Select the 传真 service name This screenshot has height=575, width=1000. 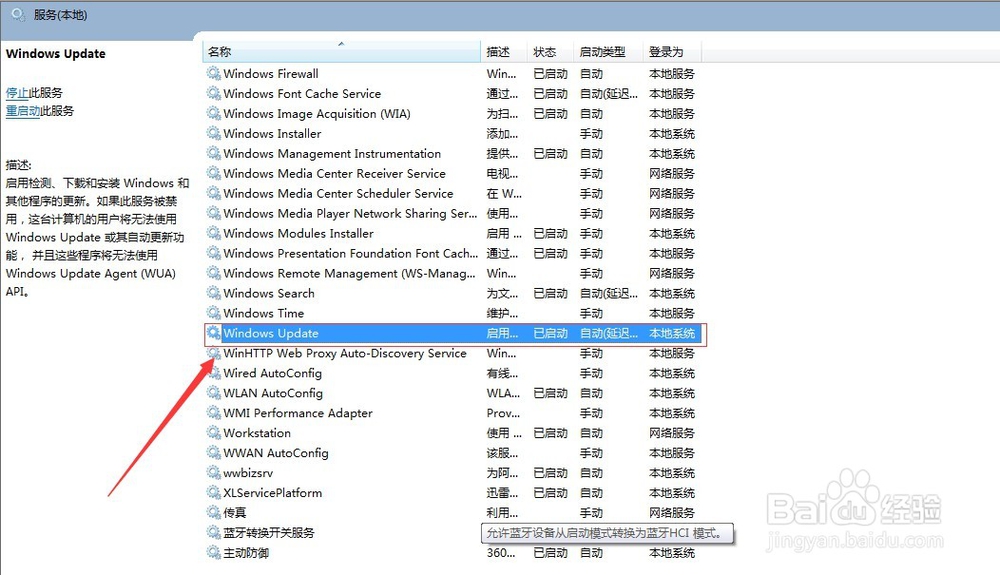235,513
